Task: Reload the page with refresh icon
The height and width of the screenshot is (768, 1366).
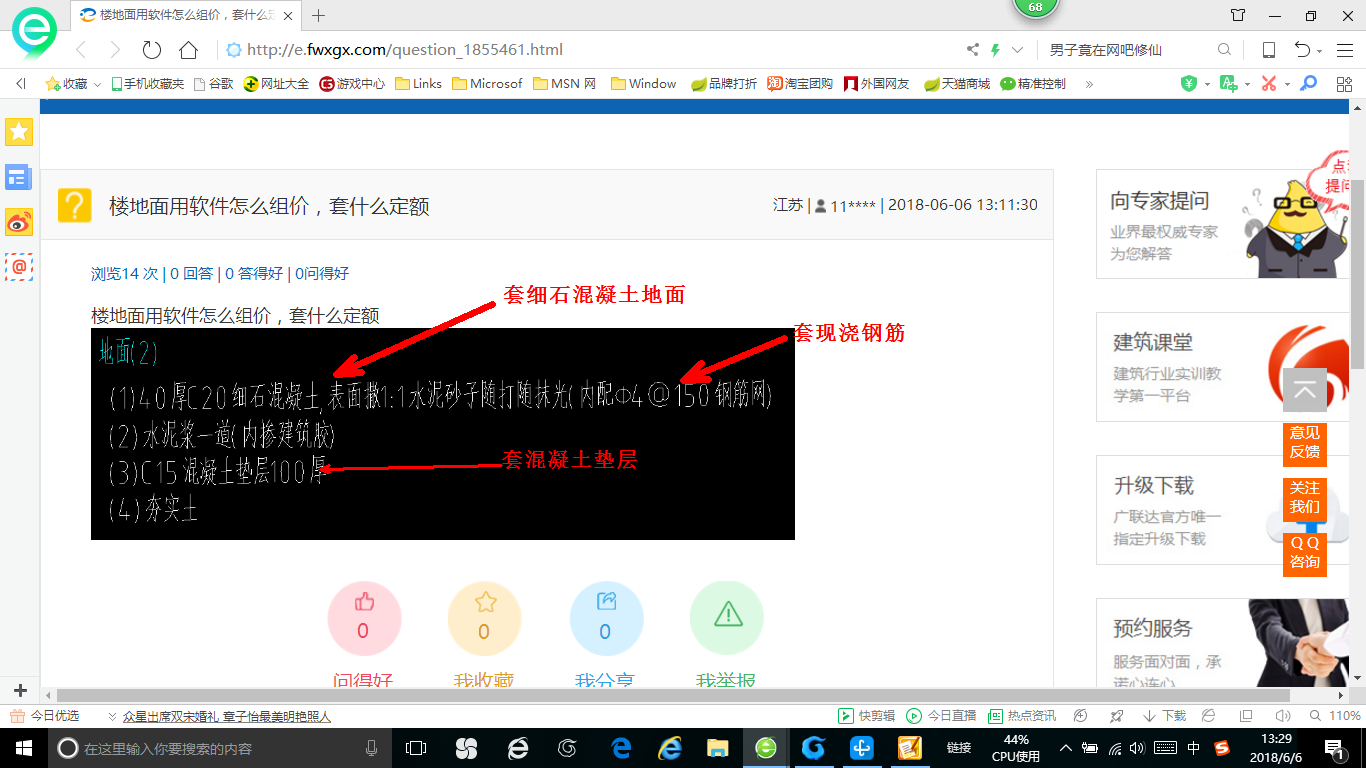Action: [152, 50]
